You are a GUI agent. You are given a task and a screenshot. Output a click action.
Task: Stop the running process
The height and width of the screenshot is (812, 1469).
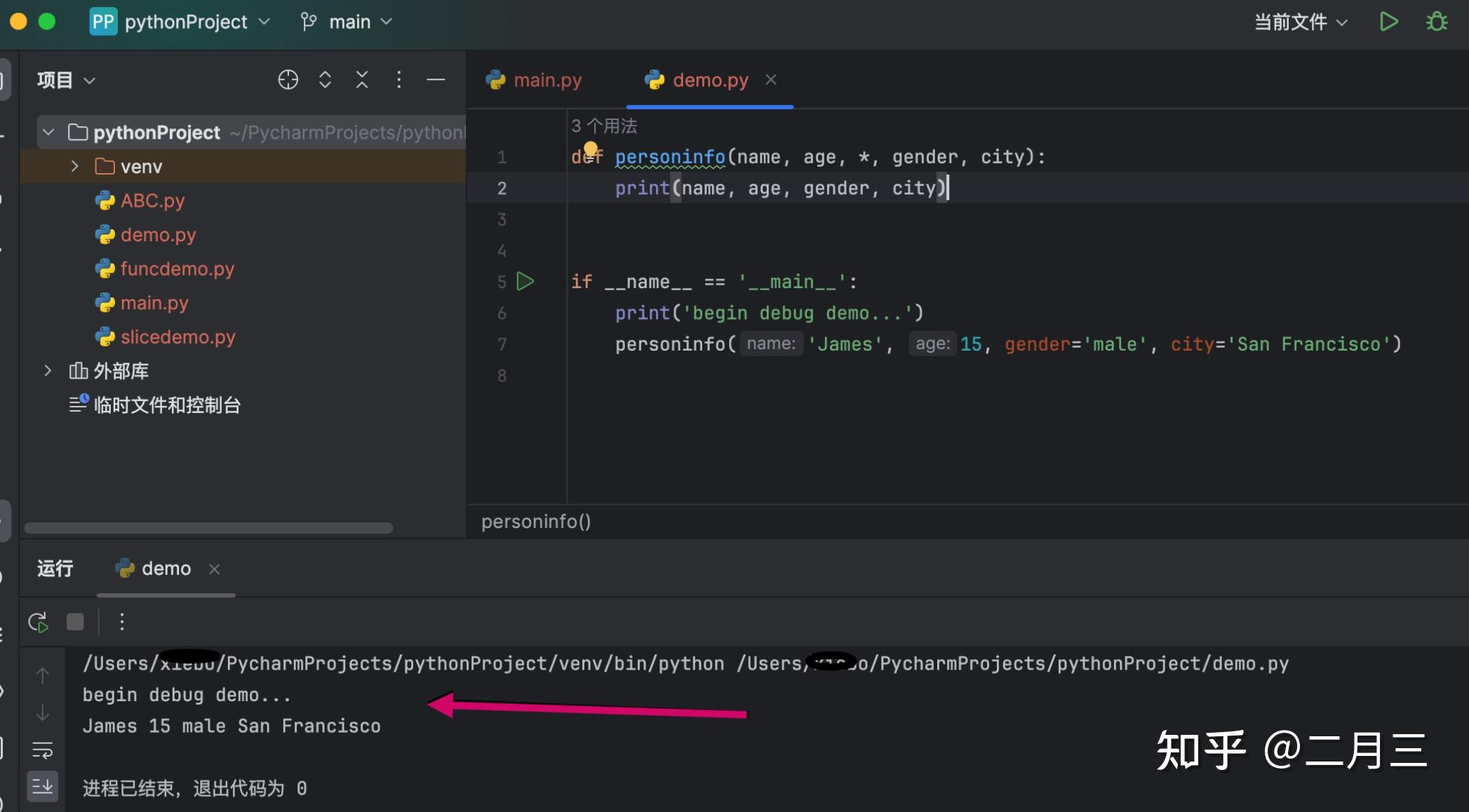pyautogui.click(x=75, y=621)
